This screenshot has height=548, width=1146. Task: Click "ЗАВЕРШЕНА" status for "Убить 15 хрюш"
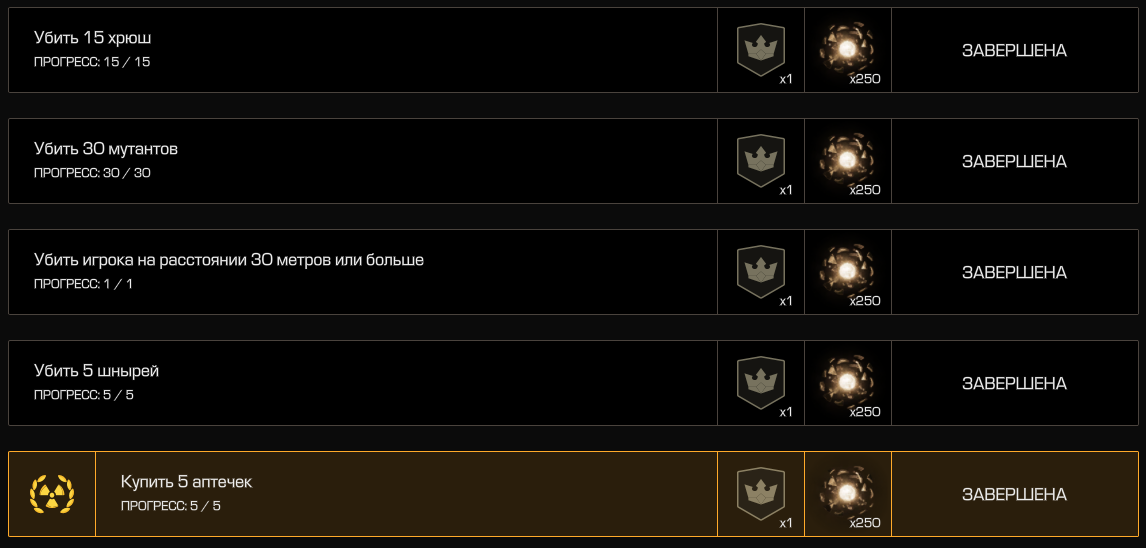tap(1014, 51)
